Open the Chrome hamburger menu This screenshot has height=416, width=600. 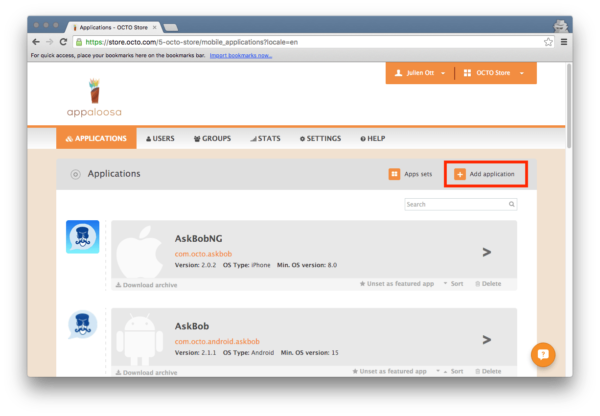[x=564, y=42]
